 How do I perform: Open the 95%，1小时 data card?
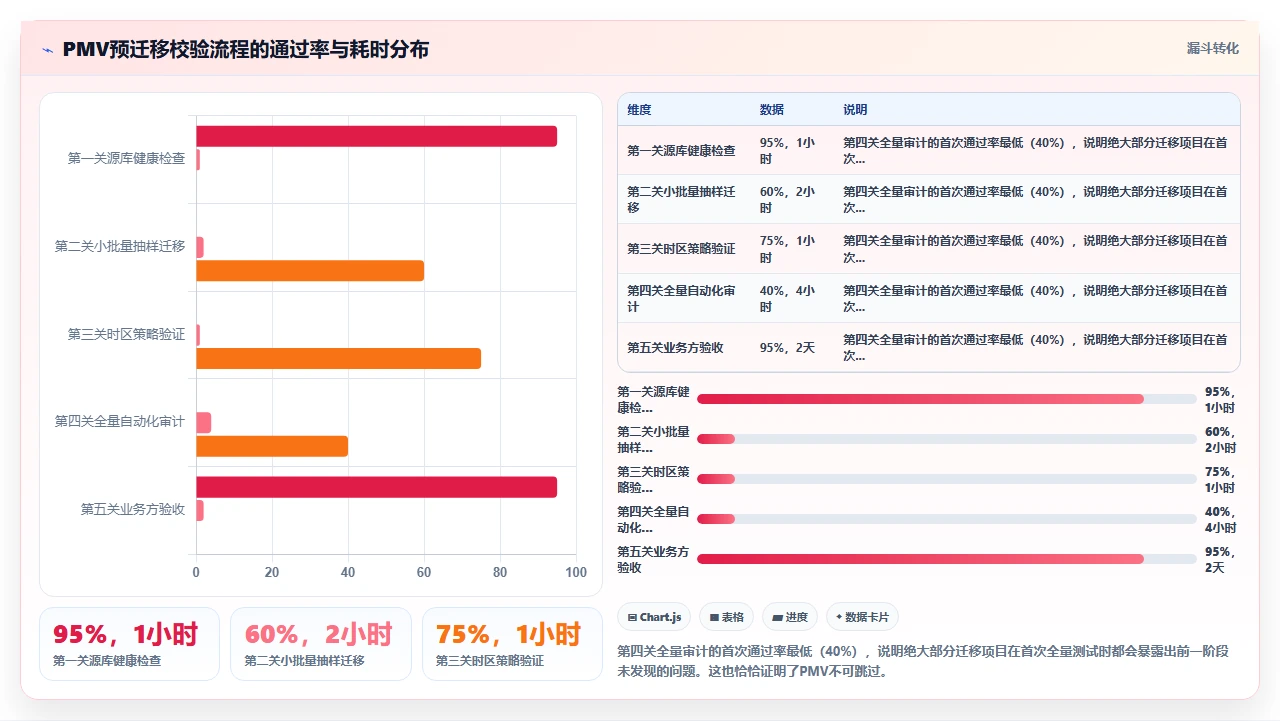click(x=129, y=644)
